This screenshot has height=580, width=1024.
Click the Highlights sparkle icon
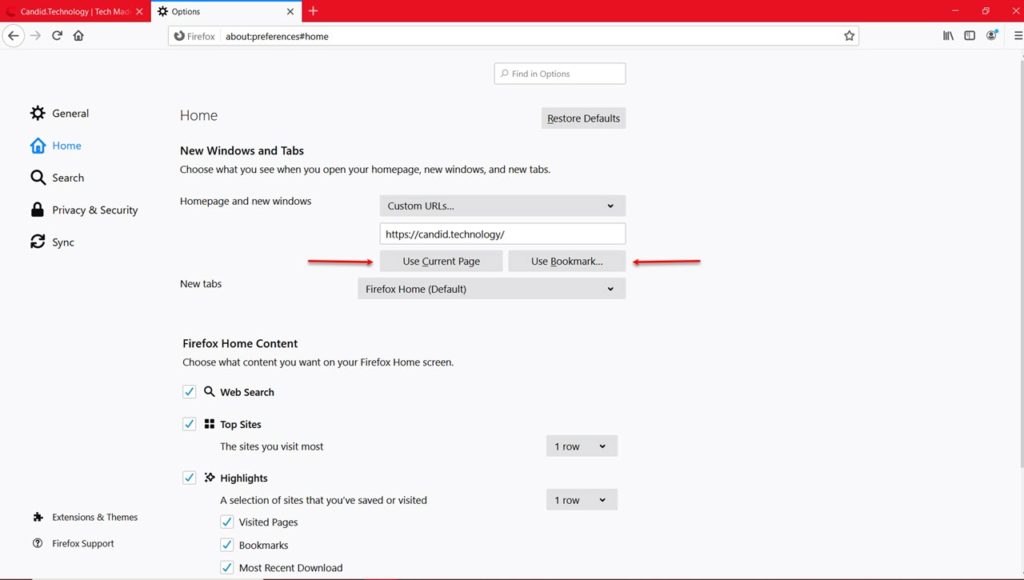point(209,477)
